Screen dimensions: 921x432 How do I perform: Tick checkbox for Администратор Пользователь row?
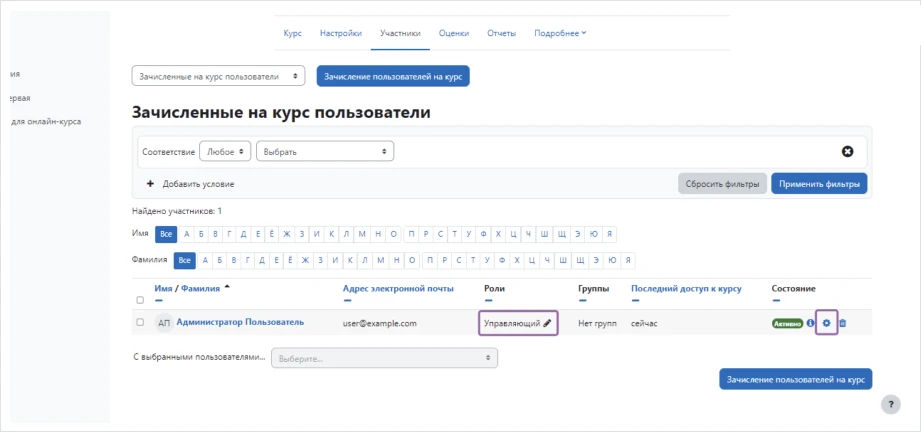[140, 322]
